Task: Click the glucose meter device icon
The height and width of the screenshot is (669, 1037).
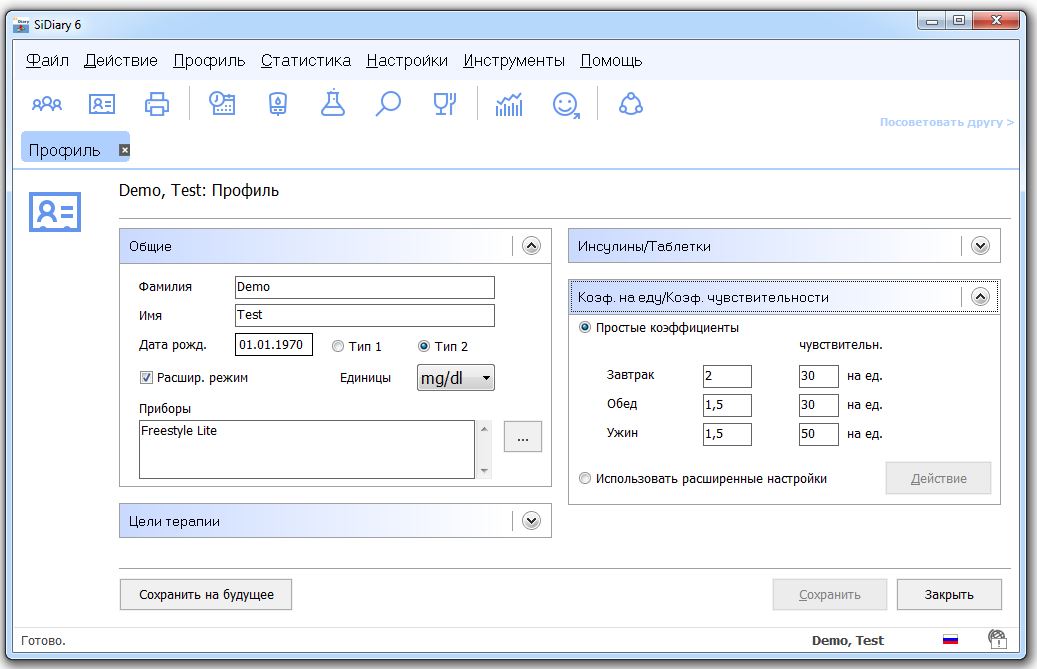Action: click(x=278, y=104)
